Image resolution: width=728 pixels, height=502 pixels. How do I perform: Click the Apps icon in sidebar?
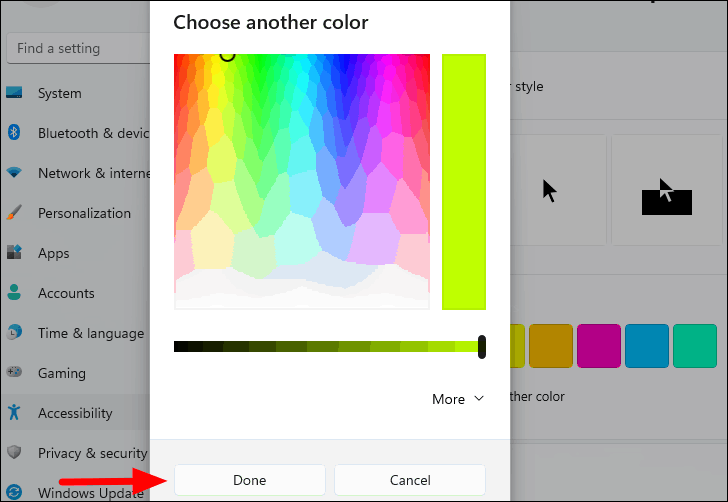[14, 253]
